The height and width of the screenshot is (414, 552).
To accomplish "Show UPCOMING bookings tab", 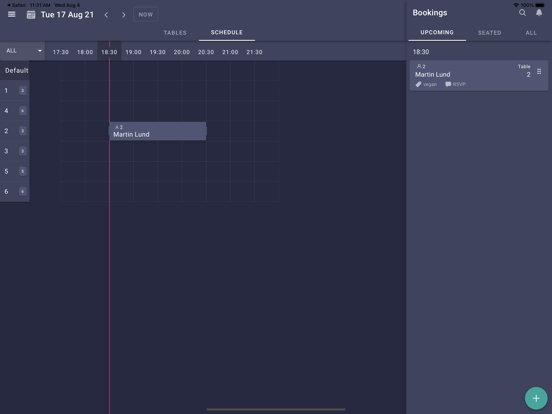I will point(437,32).
